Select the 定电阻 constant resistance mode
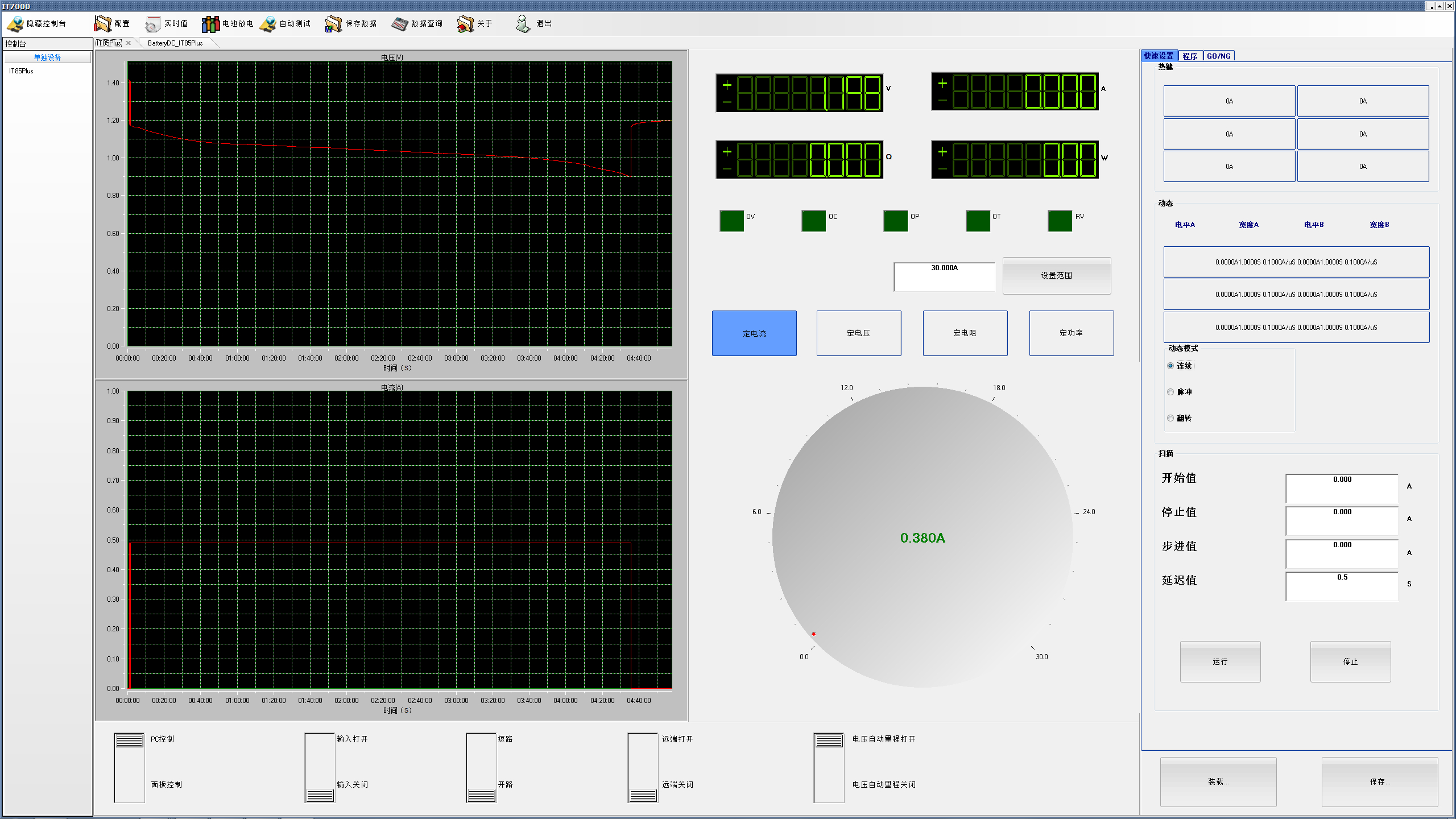 tap(965, 333)
